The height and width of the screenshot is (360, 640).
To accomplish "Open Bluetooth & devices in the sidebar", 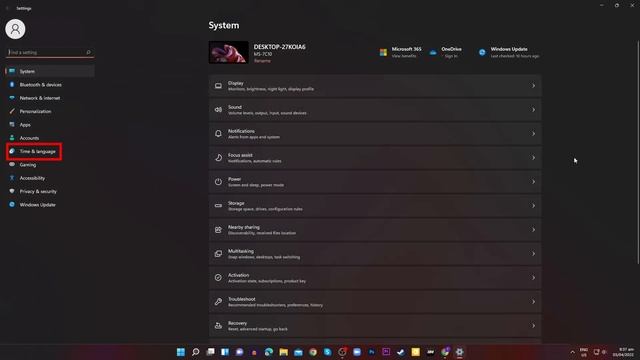I will tap(40, 84).
